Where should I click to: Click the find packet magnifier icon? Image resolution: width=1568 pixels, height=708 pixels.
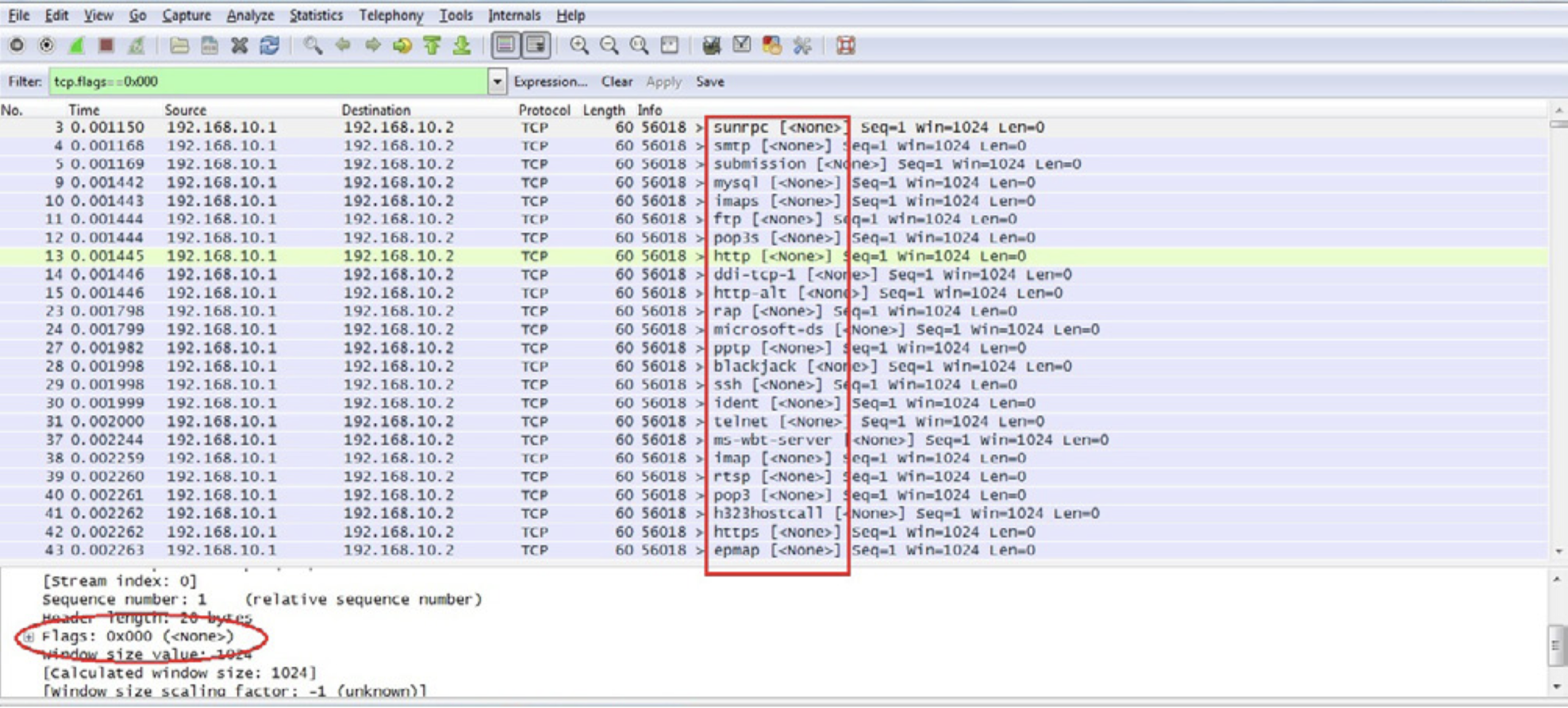[313, 45]
